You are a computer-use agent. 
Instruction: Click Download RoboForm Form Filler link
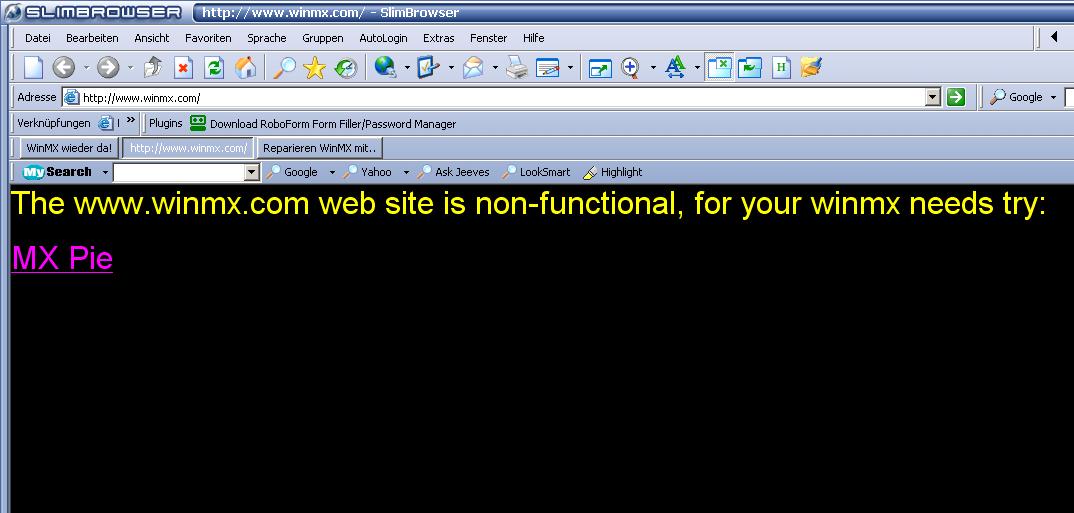pos(333,124)
